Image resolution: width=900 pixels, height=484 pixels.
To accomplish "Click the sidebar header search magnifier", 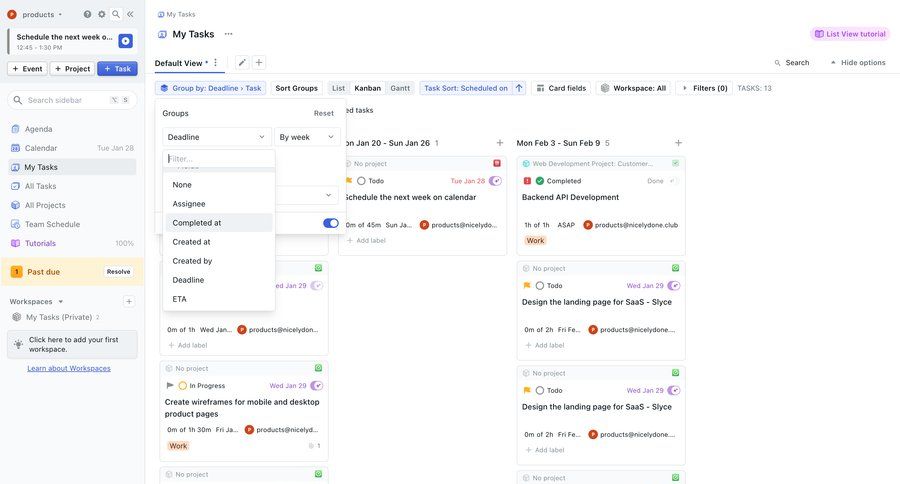I will click(116, 14).
